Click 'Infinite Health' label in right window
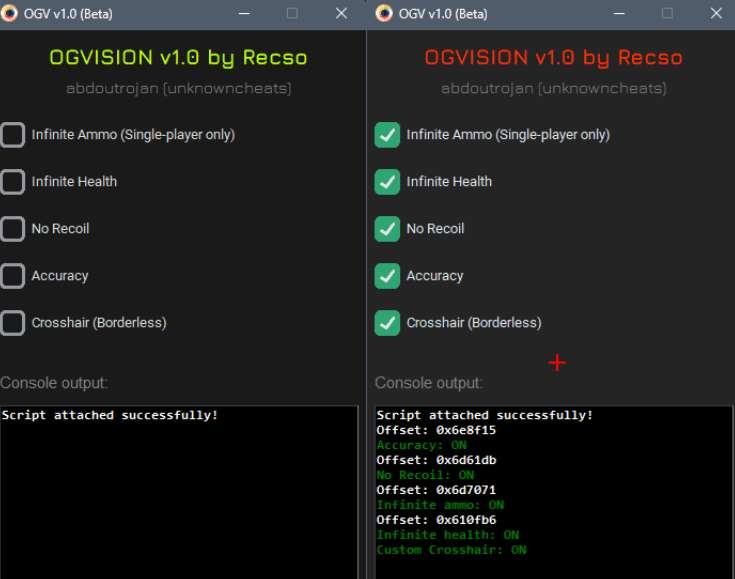This screenshot has width=735, height=579. (449, 182)
